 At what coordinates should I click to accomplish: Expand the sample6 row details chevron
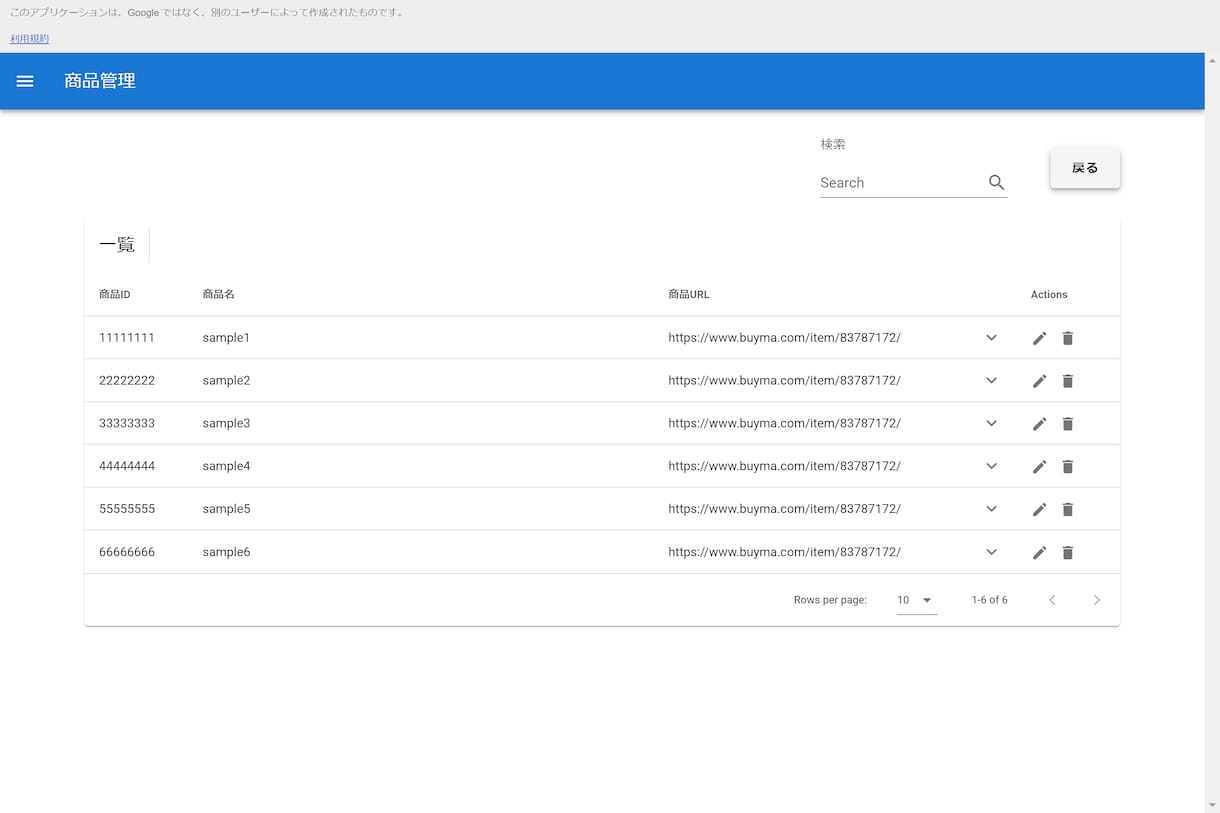991,552
